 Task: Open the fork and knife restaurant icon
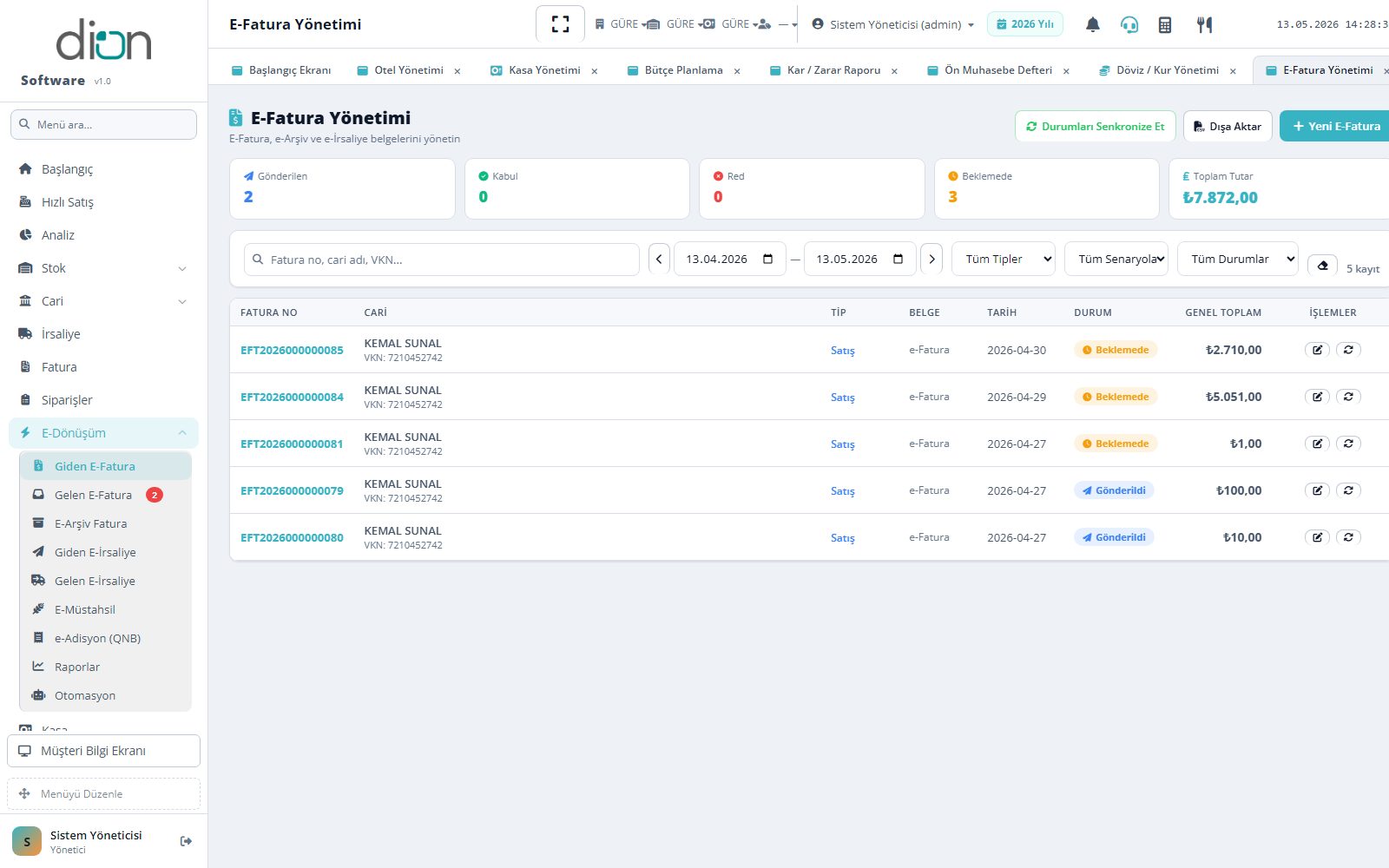[x=1204, y=24]
